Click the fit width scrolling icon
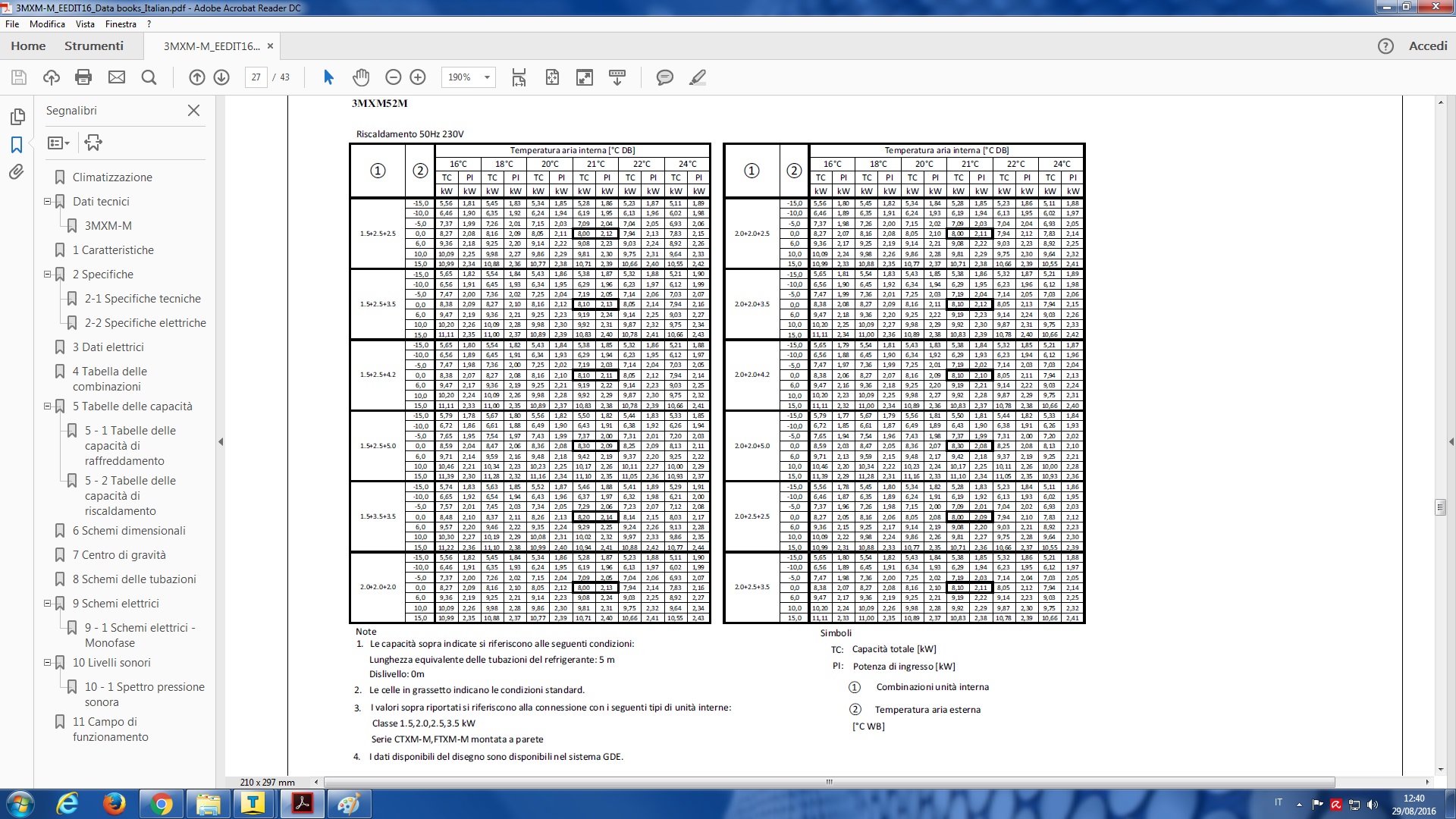The image size is (1456, 819). 519,77
